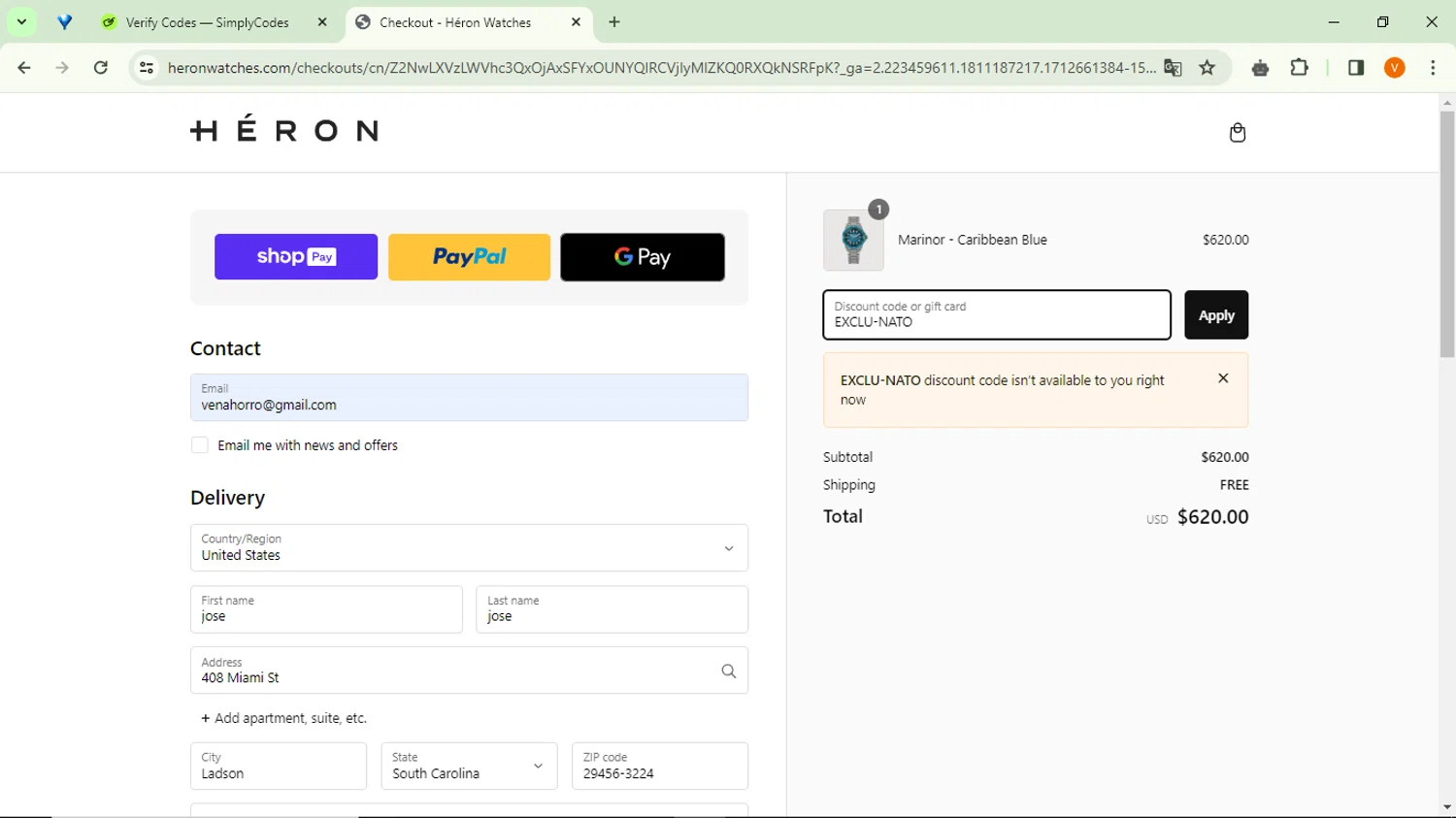
Task: View site information icon in address bar
Action: coord(147,68)
